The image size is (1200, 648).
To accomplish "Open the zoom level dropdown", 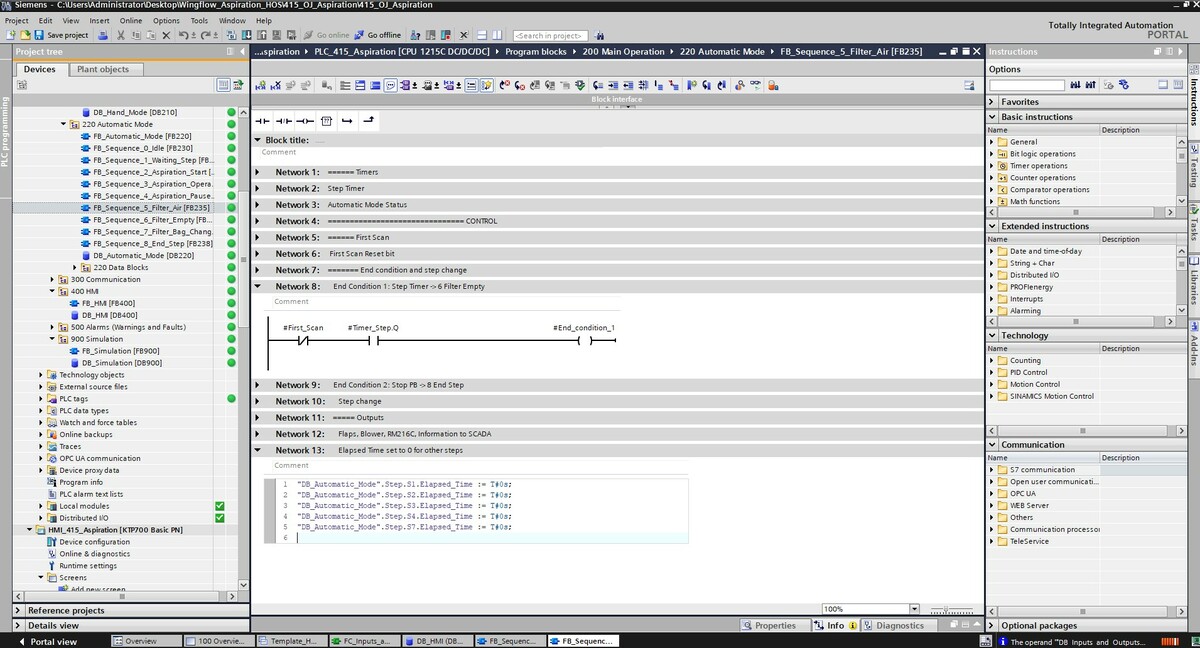I will point(914,609).
